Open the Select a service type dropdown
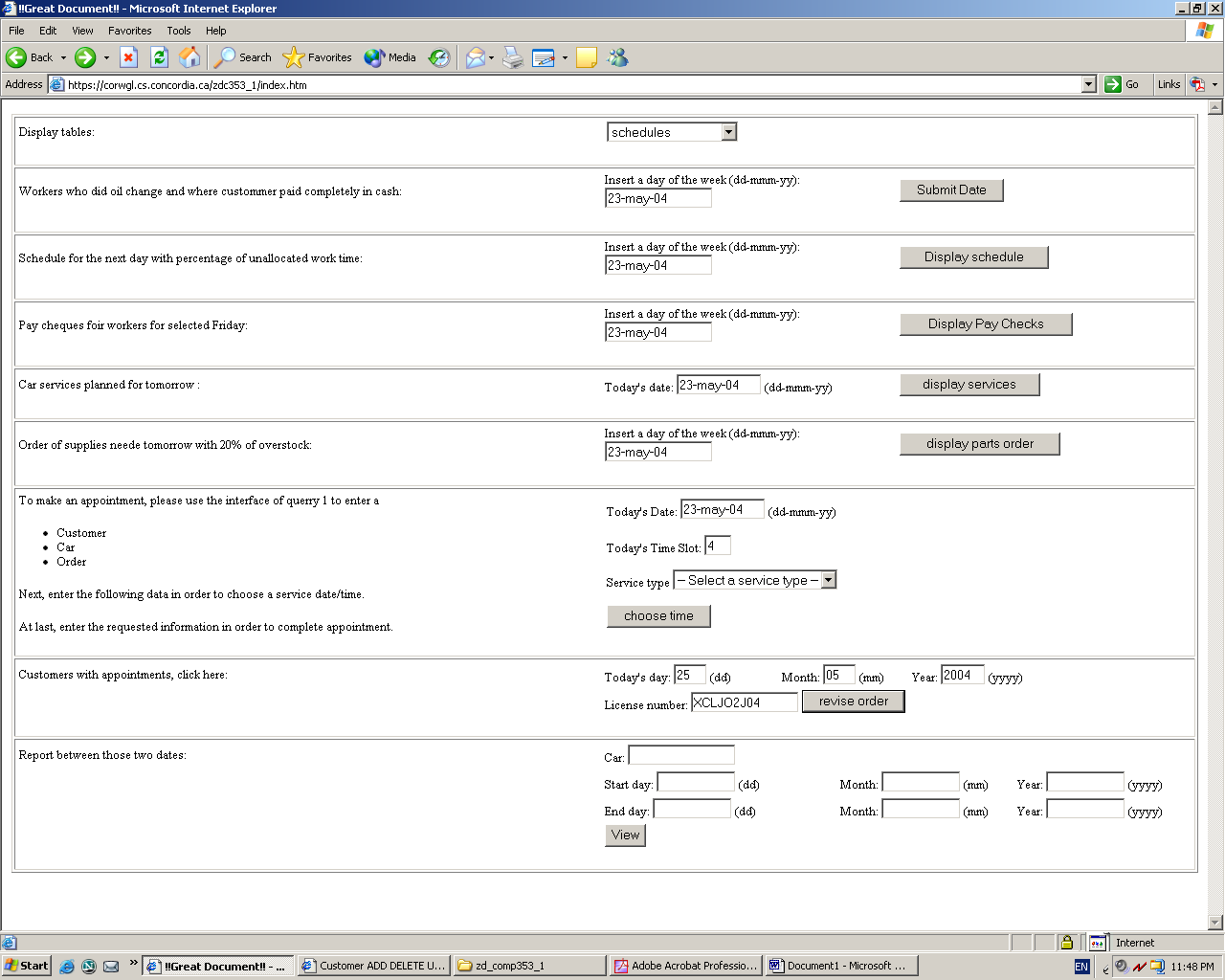 click(x=828, y=580)
